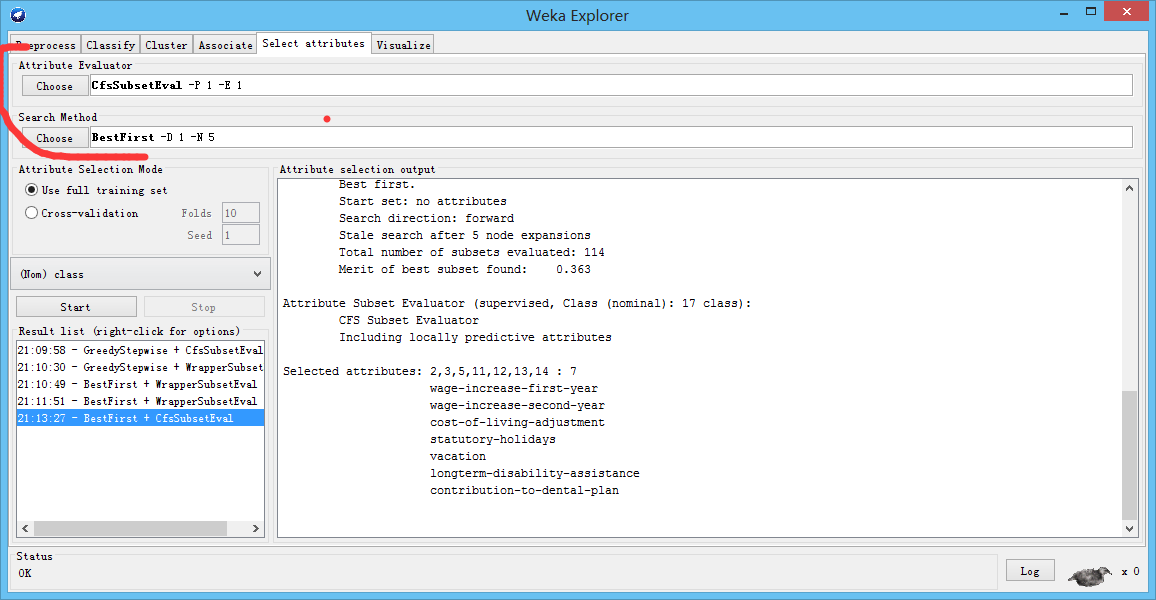Click result list scroll right arrow
The height and width of the screenshot is (600, 1156).
[x=256, y=529]
